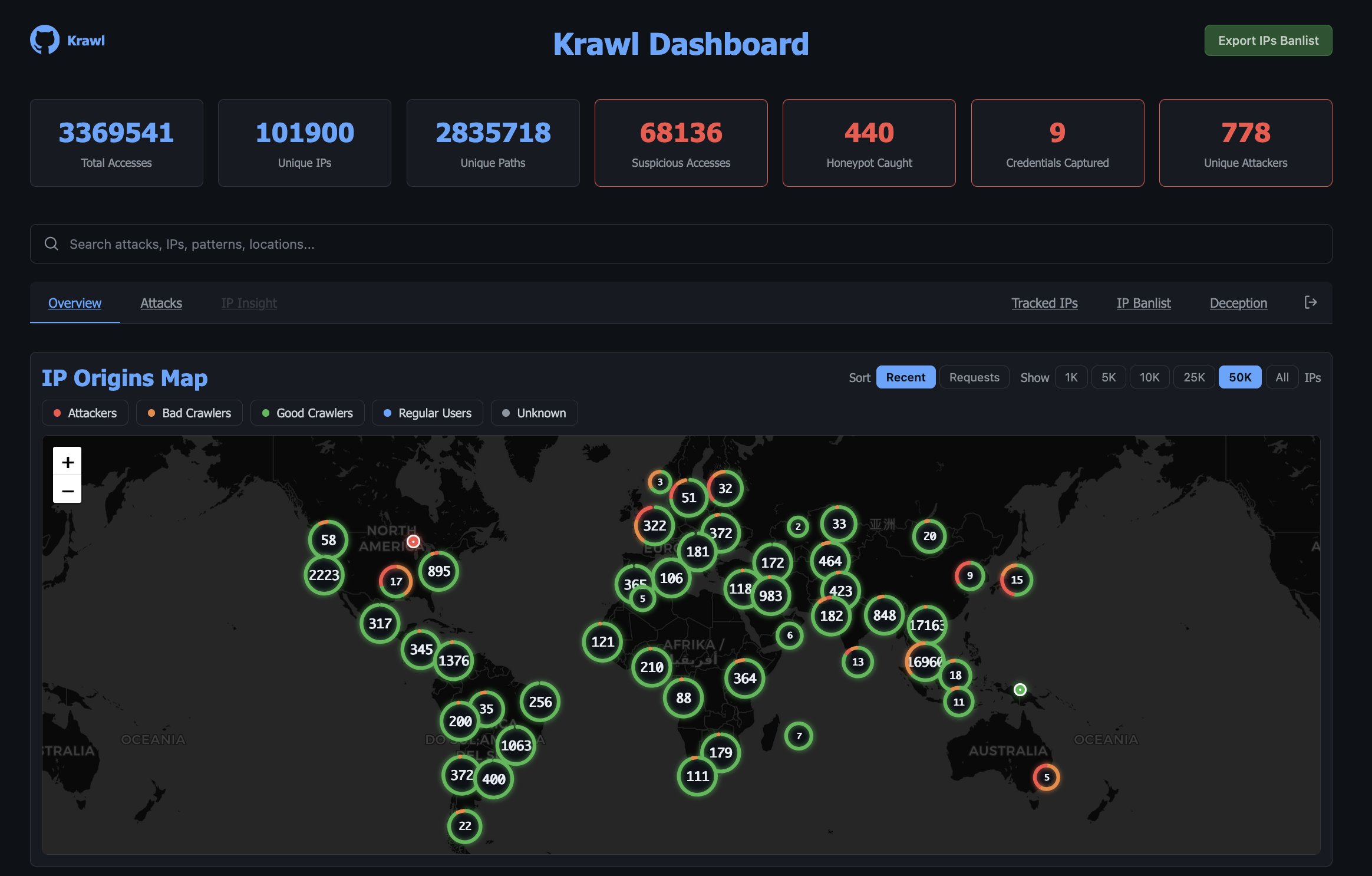Open the 2223 cluster marker on map
The width and height of the screenshot is (1372, 876).
pyautogui.click(x=324, y=575)
